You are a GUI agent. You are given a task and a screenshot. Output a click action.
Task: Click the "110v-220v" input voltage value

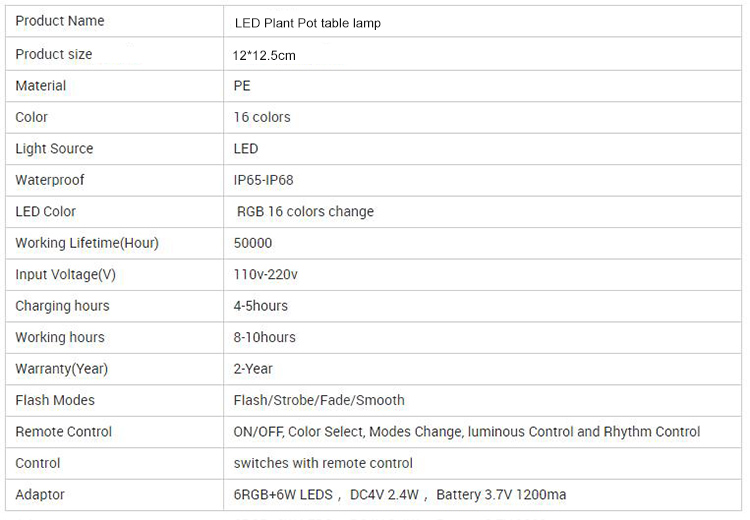click(265, 274)
